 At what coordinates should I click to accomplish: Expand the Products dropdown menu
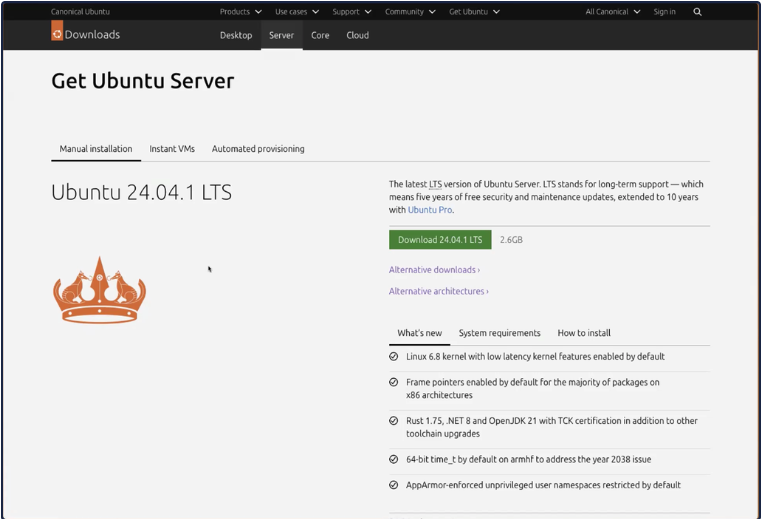240,12
